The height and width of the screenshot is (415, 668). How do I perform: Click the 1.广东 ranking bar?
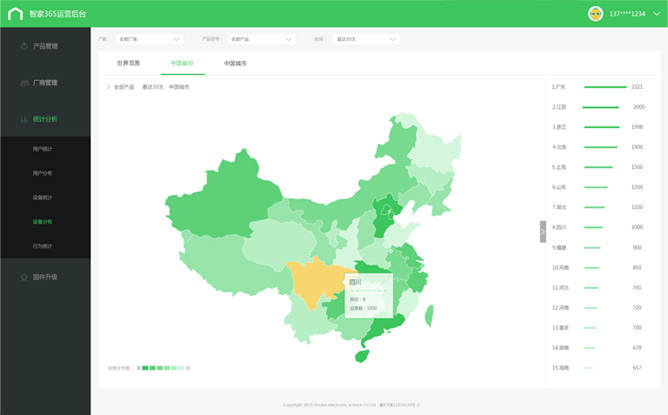click(x=605, y=87)
